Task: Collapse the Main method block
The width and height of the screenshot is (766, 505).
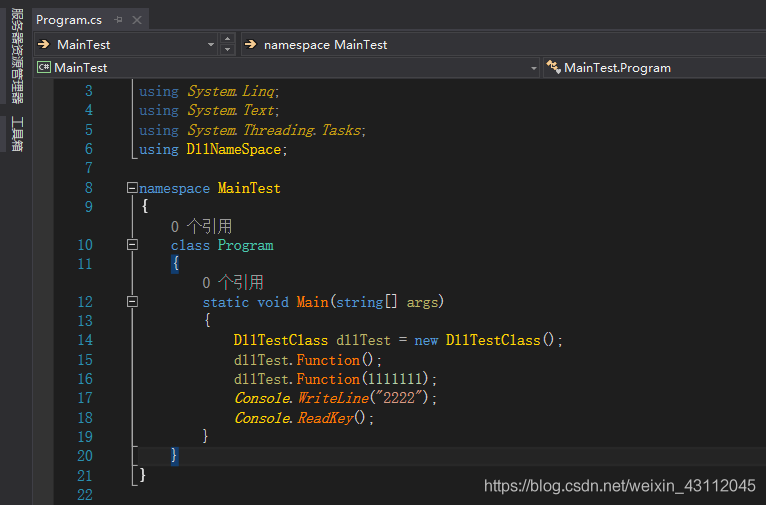Action: 132,302
